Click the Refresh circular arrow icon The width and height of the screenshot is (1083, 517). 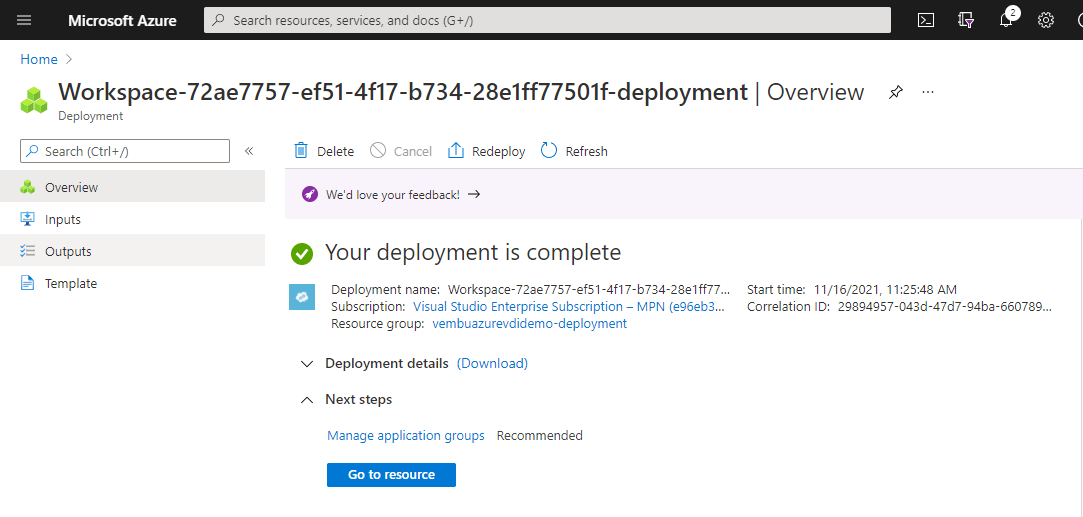point(549,150)
